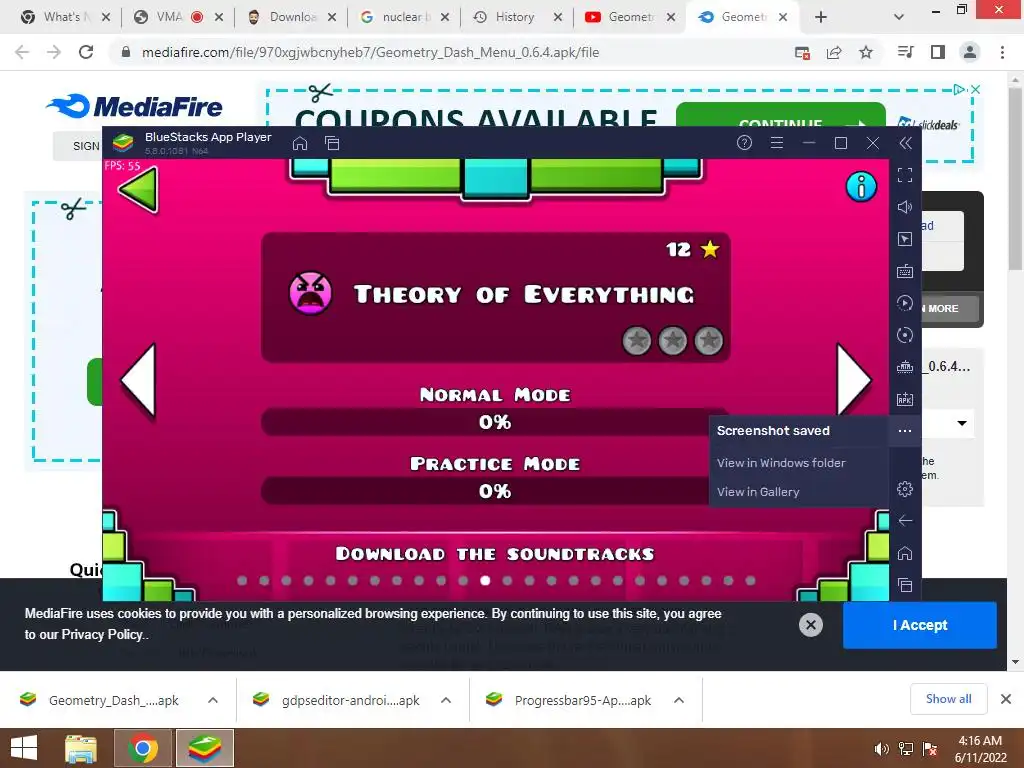The height and width of the screenshot is (768, 1024).
Task: Click the green back arrow in the game
Action: coord(138,189)
